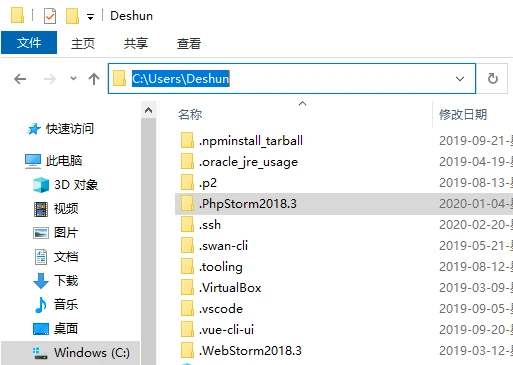
Task: Select the .oracle_jre_usage folder name
Action: click(248, 162)
